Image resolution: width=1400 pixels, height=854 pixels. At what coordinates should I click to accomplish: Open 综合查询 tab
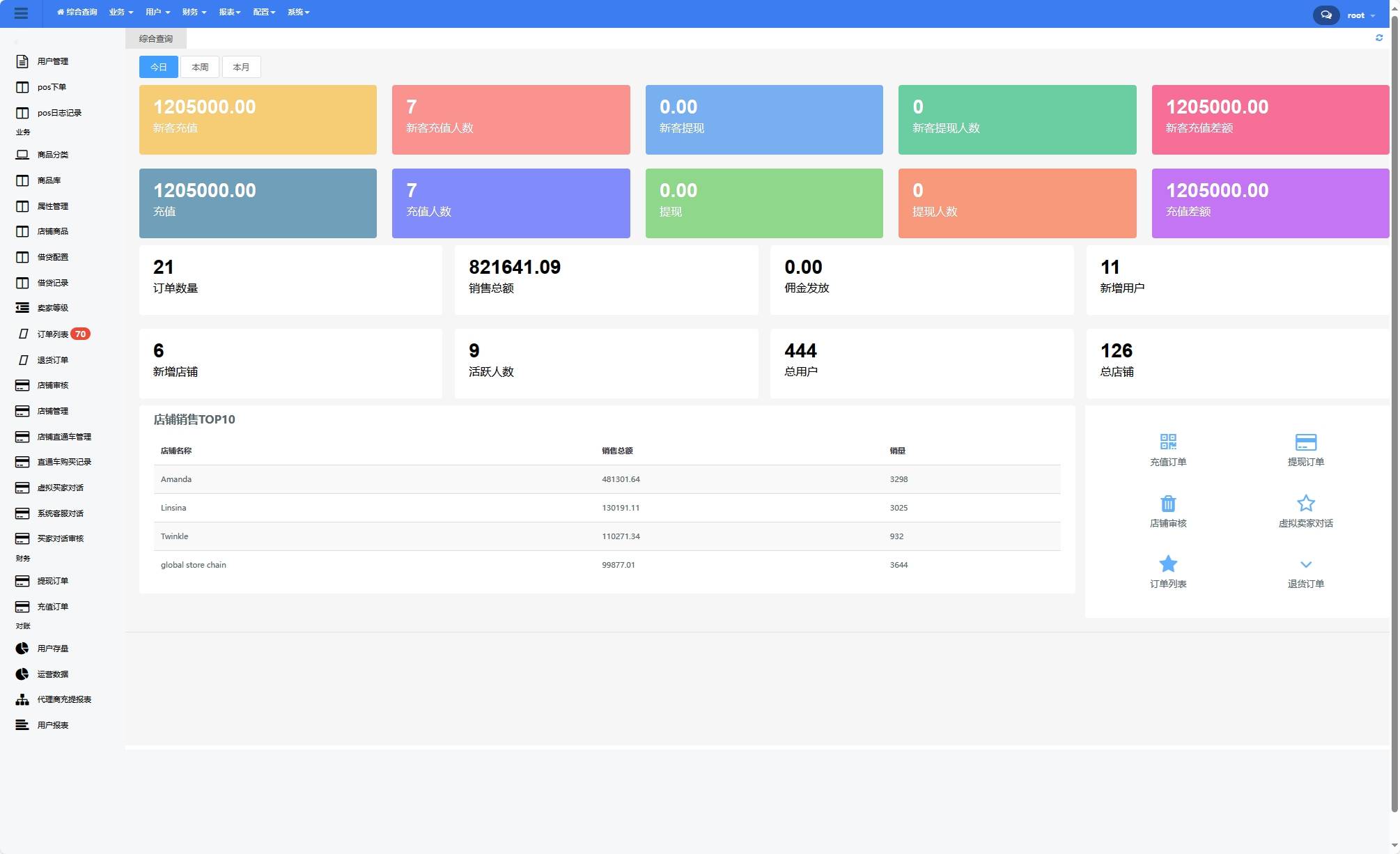155,38
